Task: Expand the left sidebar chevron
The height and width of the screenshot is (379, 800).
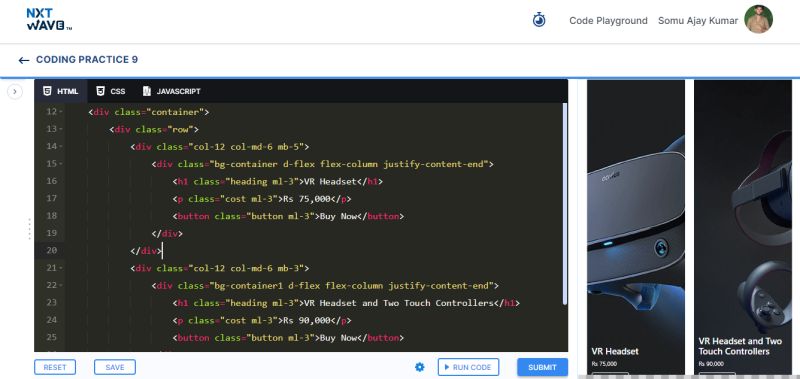Action: (15, 92)
